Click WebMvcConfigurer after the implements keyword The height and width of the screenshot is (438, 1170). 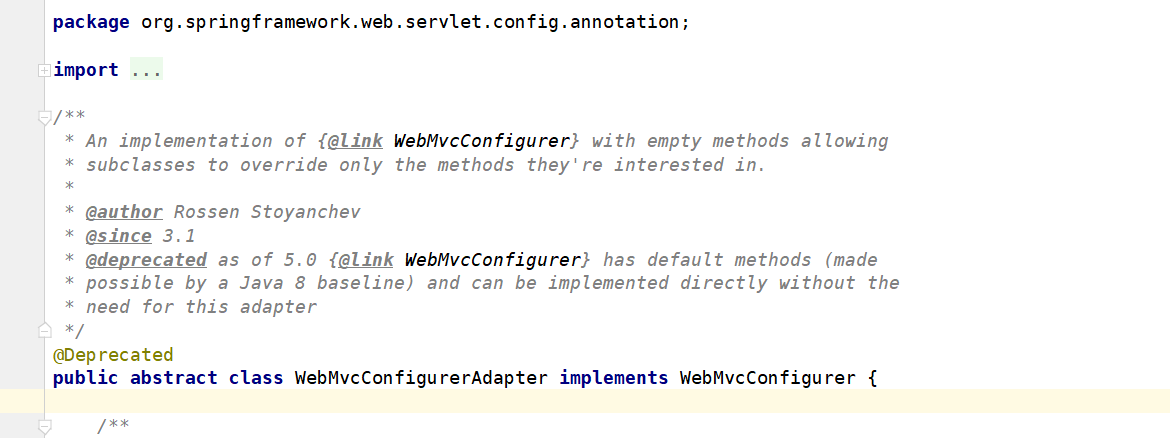pyautogui.click(x=768, y=378)
